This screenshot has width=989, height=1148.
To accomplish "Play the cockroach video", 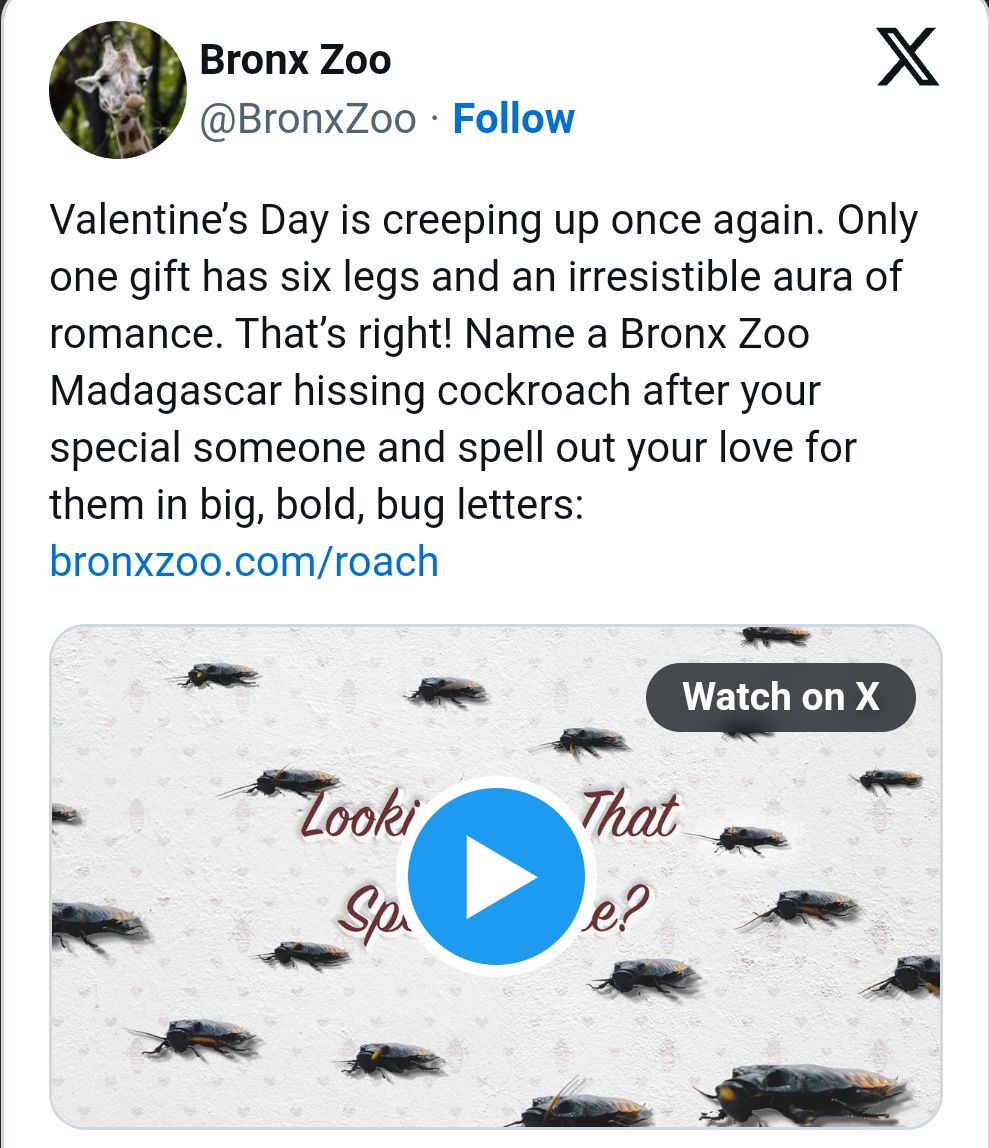I will coord(496,876).
